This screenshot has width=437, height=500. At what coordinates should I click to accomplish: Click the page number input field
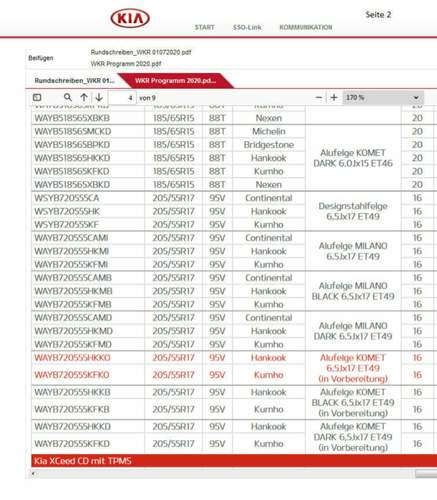[x=122, y=98]
